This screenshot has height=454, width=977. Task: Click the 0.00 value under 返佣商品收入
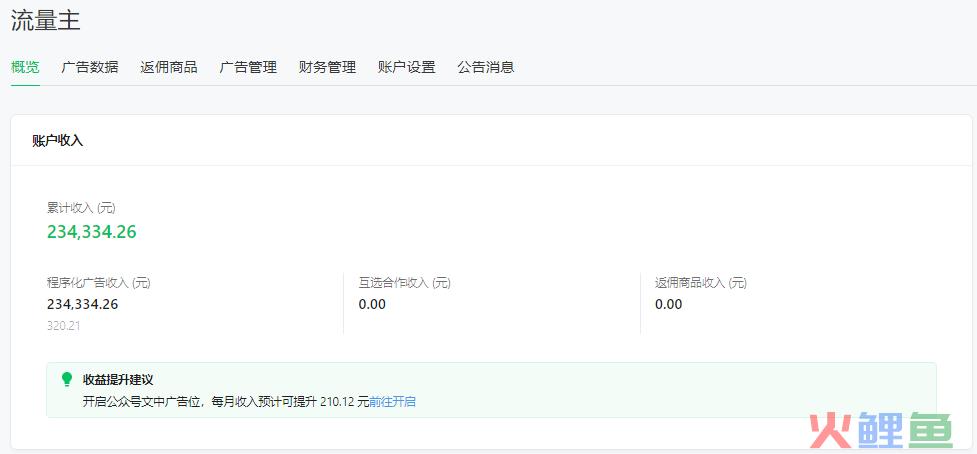point(669,305)
